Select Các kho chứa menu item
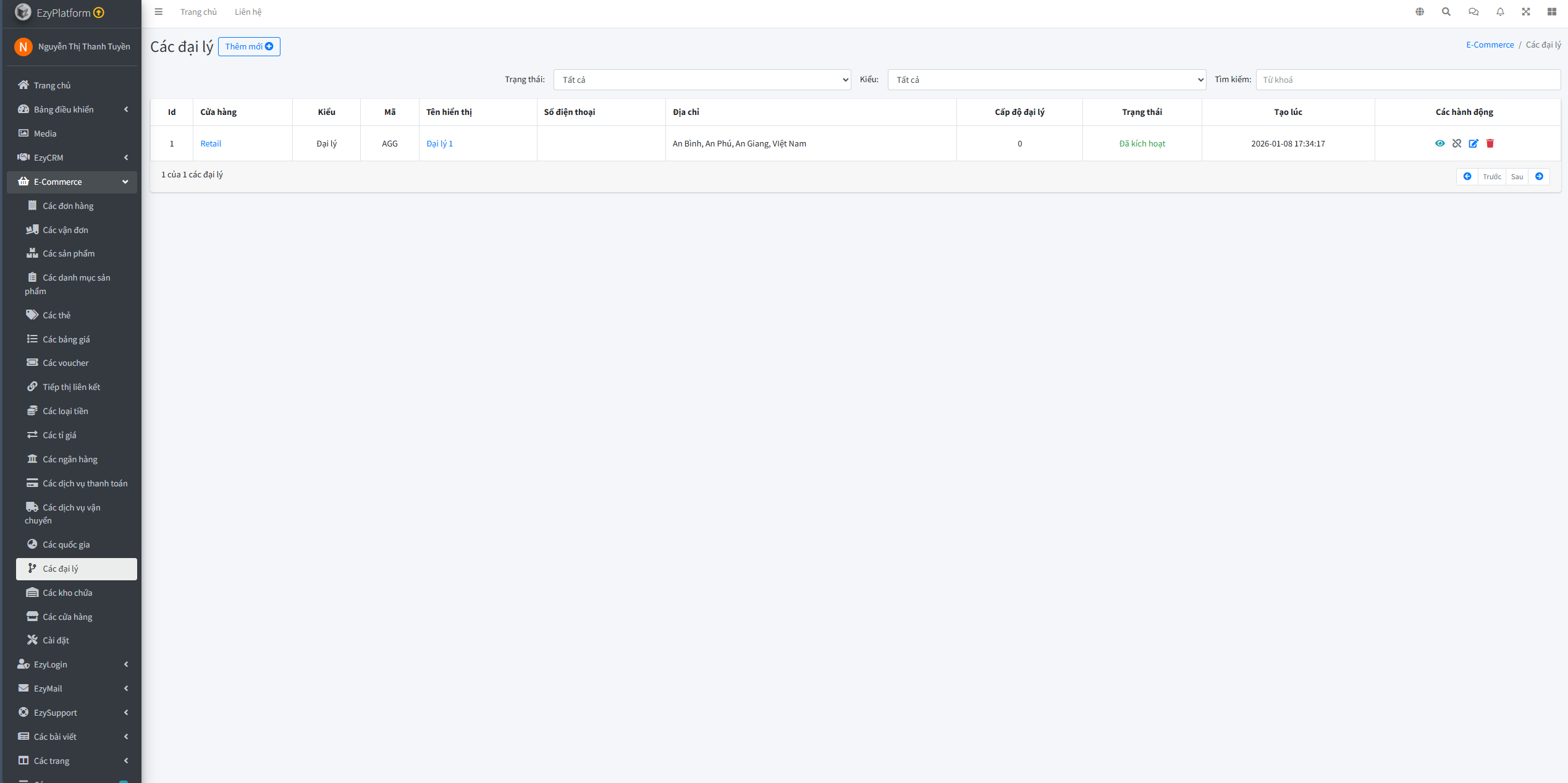Screen dimensions: 1568x783 pos(67,593)
